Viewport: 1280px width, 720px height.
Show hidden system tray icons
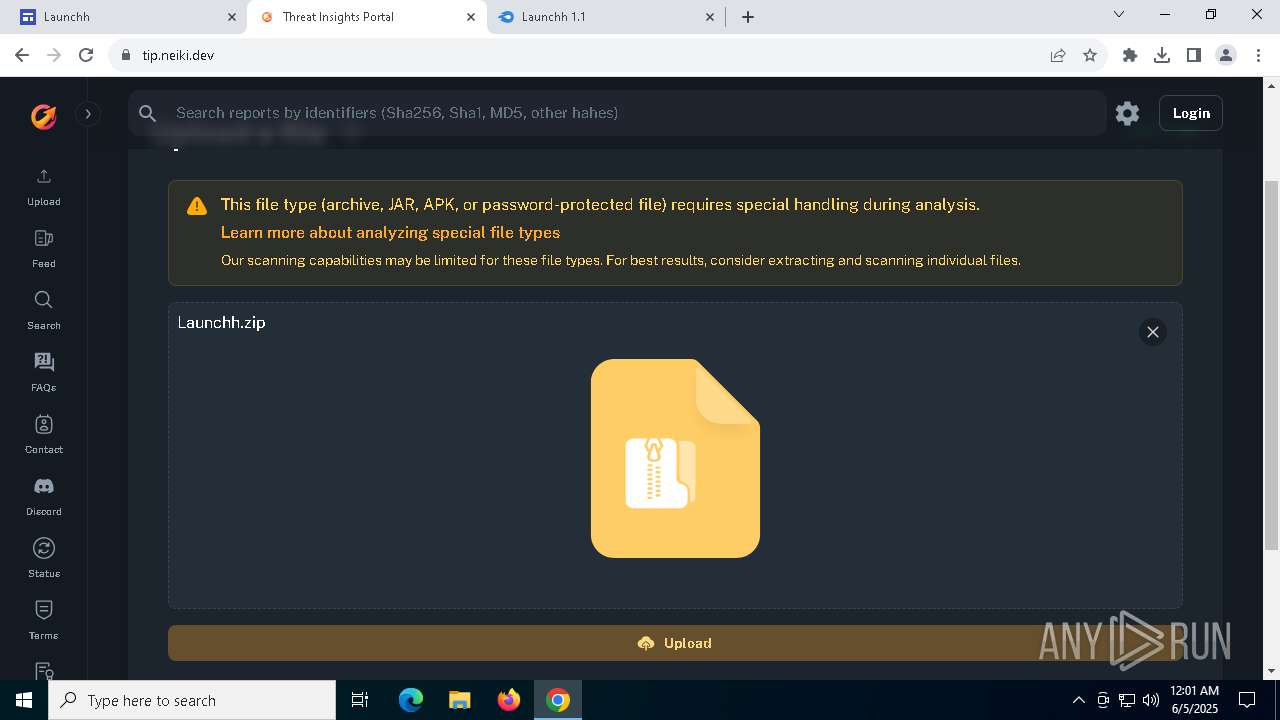pos(1078,700)
